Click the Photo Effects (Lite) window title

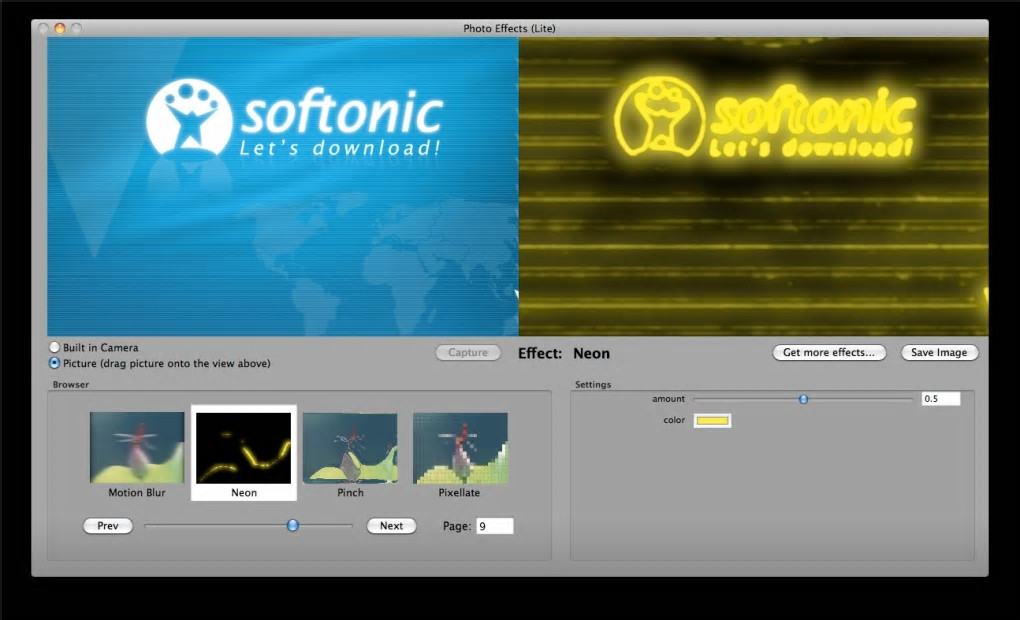point(509,28)
